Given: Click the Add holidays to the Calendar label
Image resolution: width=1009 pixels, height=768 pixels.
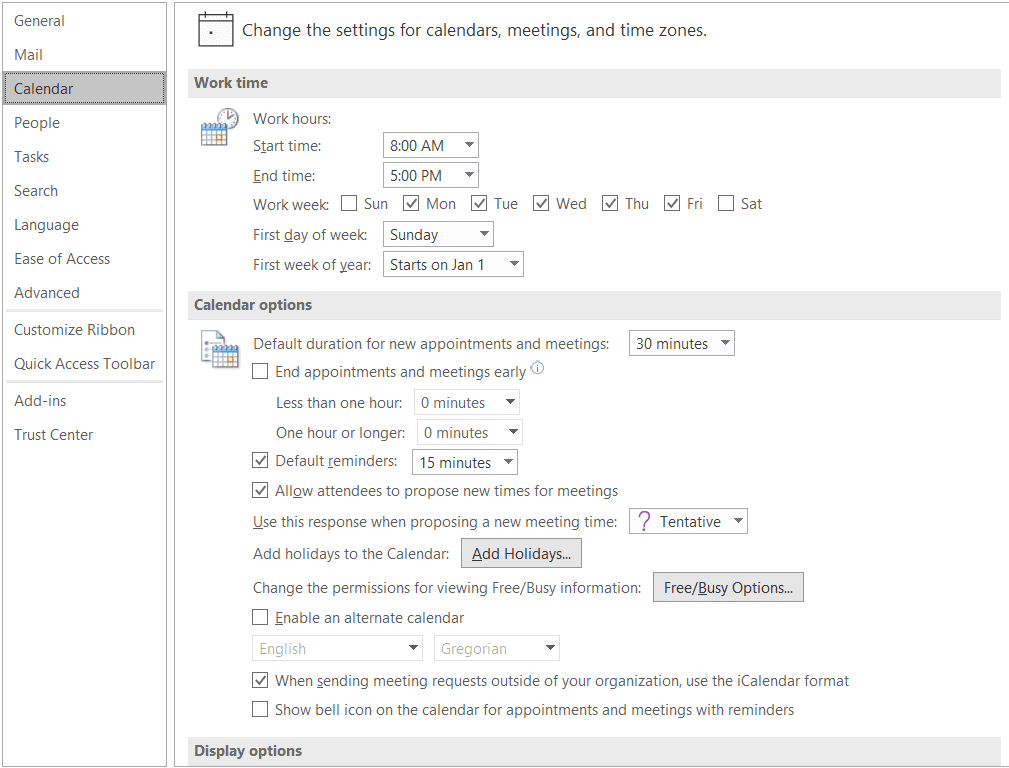Looking at the screenshot, I should (x=351, y=554).
